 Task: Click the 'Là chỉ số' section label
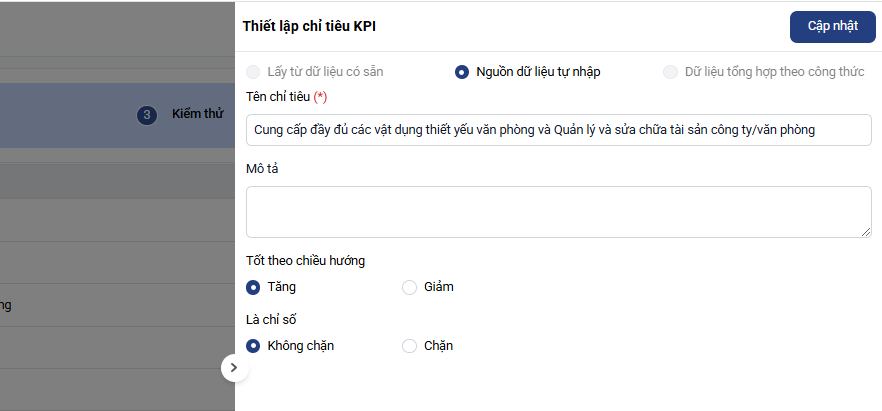coord(271,320)
